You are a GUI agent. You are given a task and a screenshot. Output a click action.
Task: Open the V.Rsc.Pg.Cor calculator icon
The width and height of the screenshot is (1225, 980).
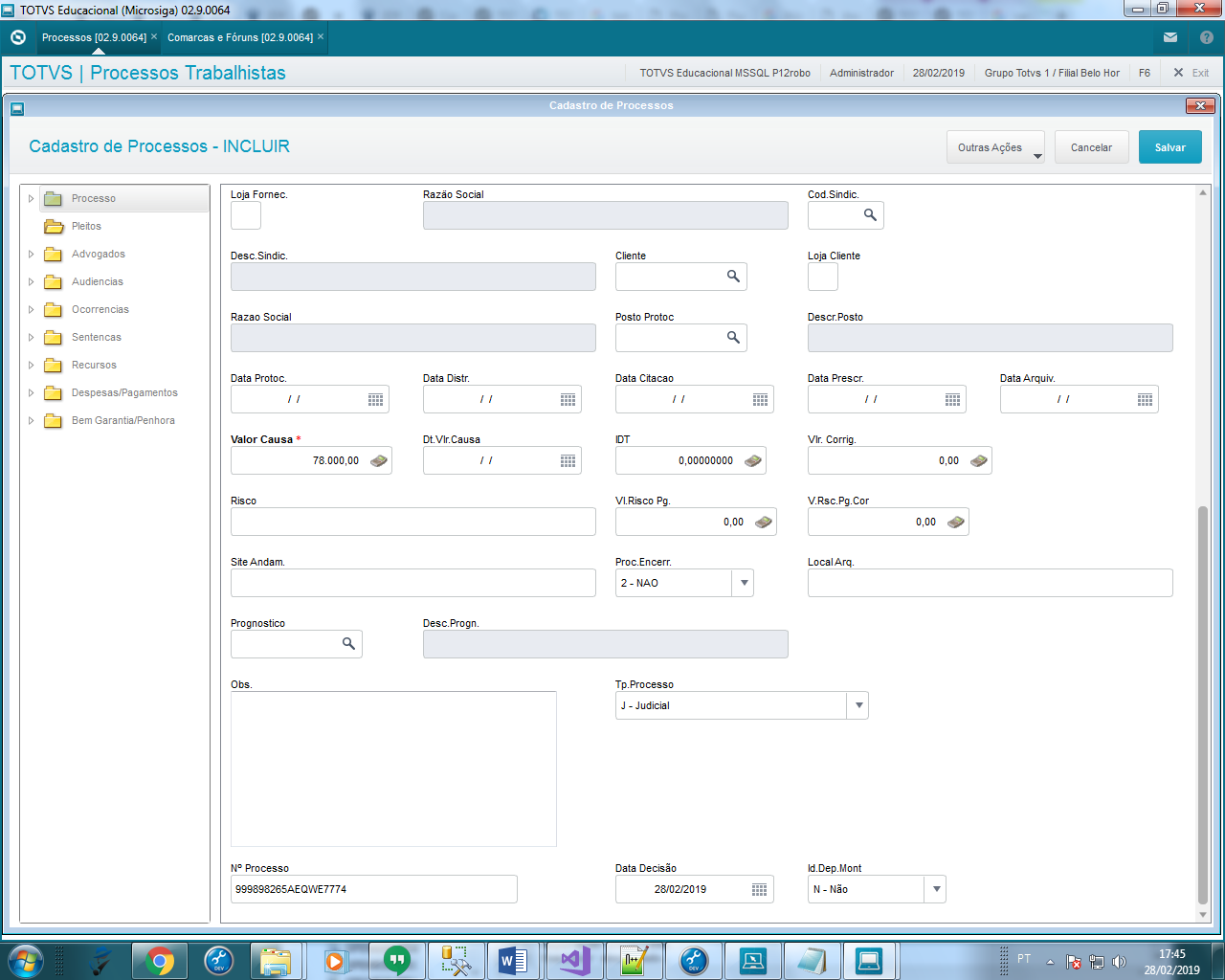956,522
